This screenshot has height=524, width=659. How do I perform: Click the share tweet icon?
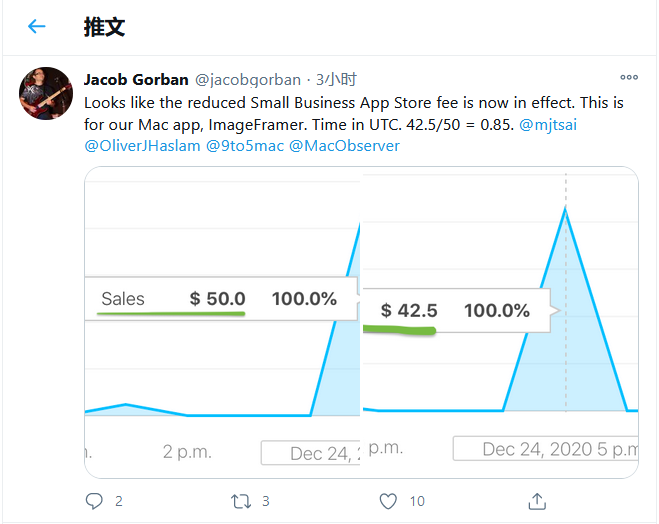click(536, 500)
